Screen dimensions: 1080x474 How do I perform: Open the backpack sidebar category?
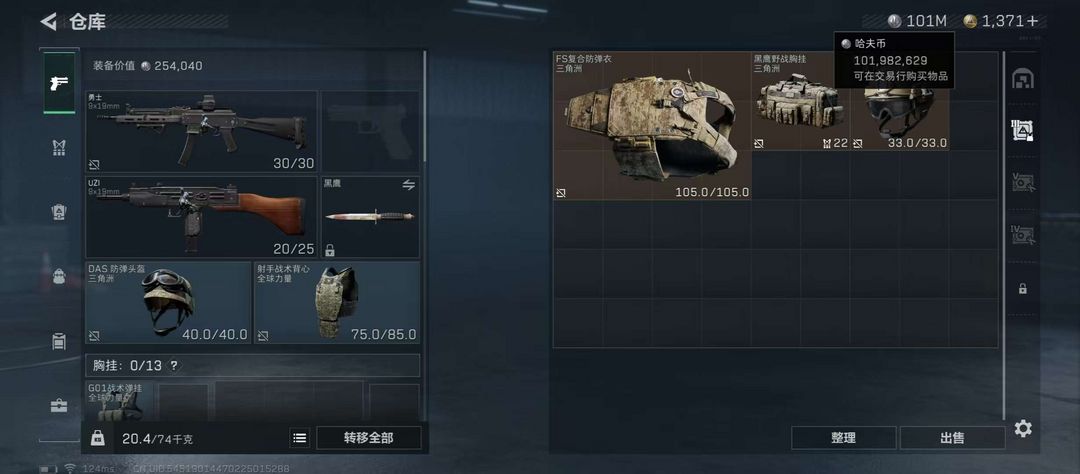tap(59, 277)
